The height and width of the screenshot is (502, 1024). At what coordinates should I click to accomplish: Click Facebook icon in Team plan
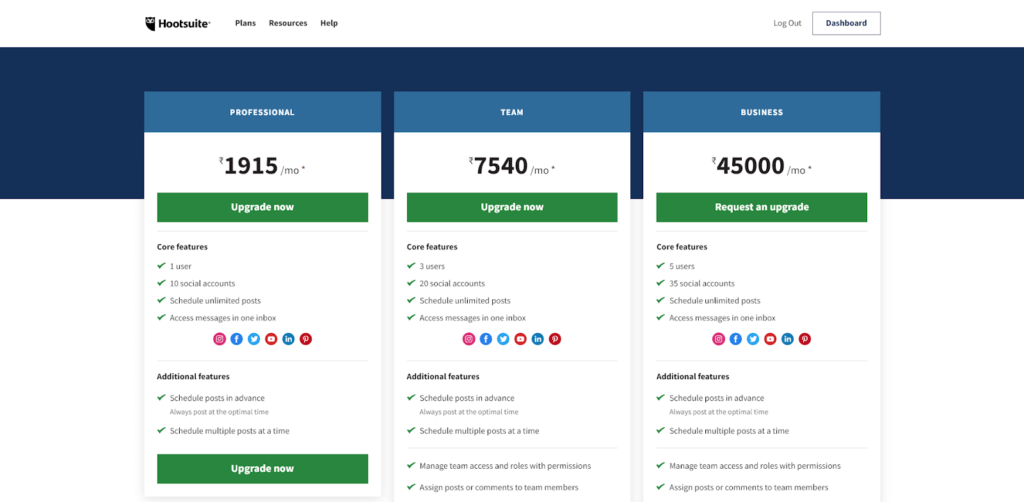click(x=486, y=339)
